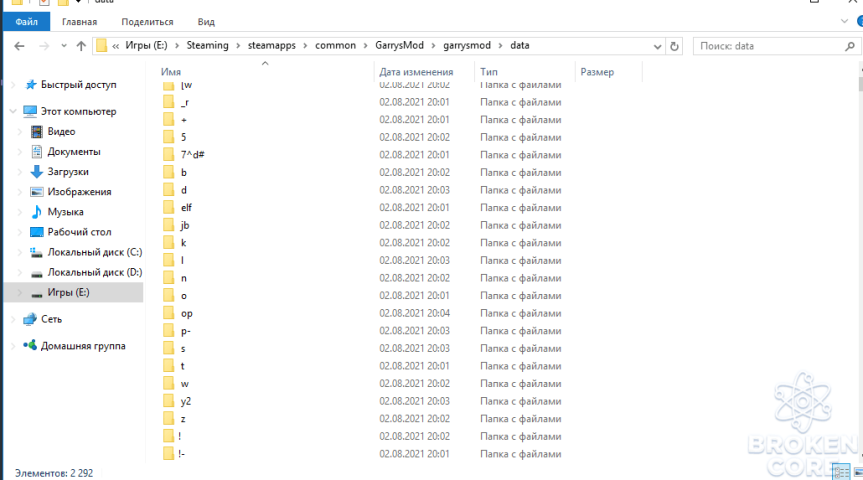Open recent locations dropdown arrow
The height and width of the screenshot is (480, 863).
[x=64, y=46]
